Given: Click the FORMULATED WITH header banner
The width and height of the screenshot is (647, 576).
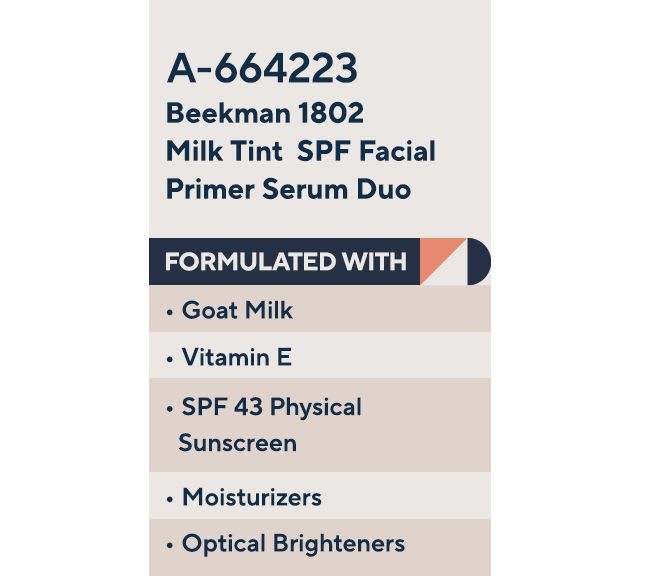Looking at the screenshot, I should tap(320, 262).
